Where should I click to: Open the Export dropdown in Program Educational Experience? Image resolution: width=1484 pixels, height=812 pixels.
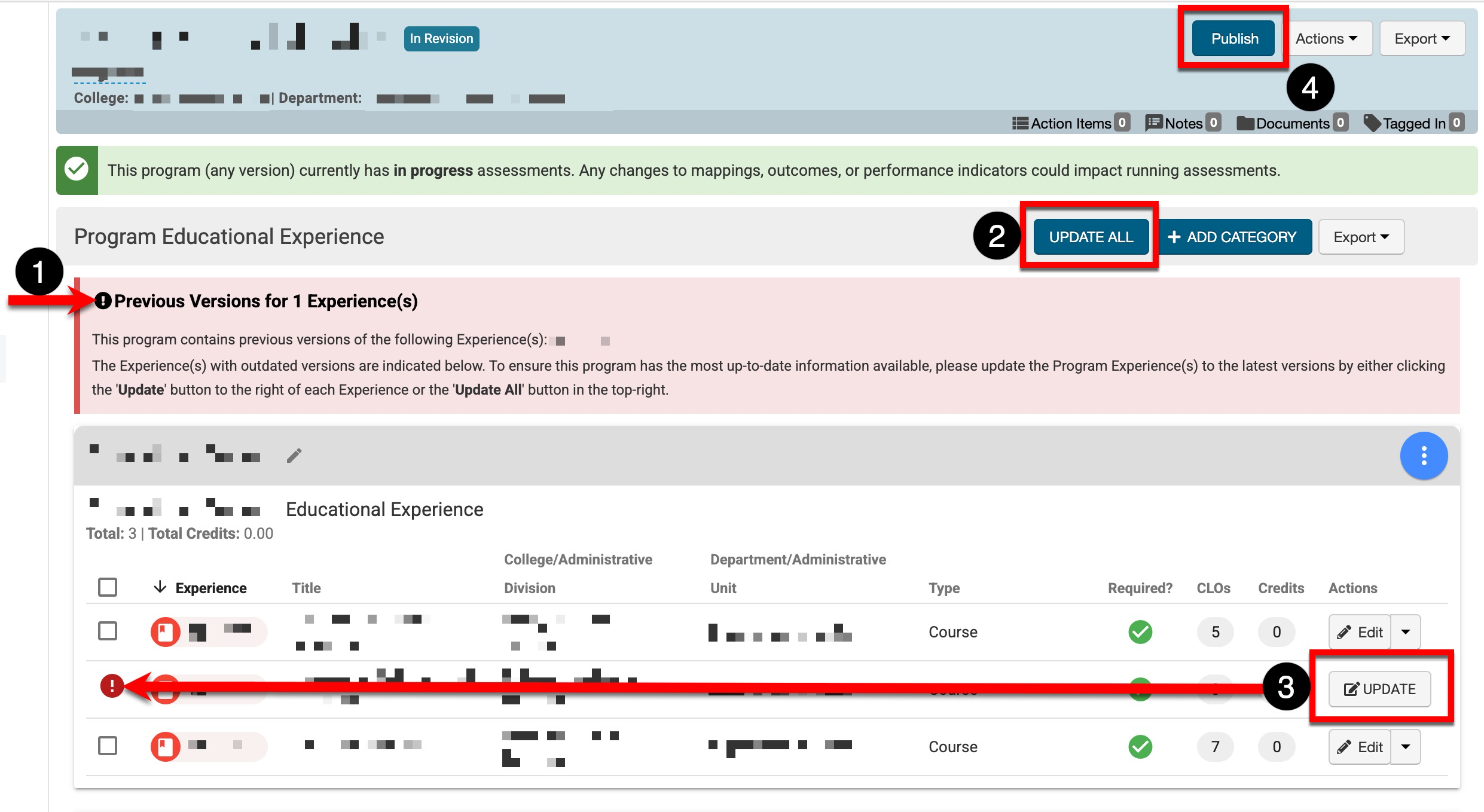(1361, 237)
